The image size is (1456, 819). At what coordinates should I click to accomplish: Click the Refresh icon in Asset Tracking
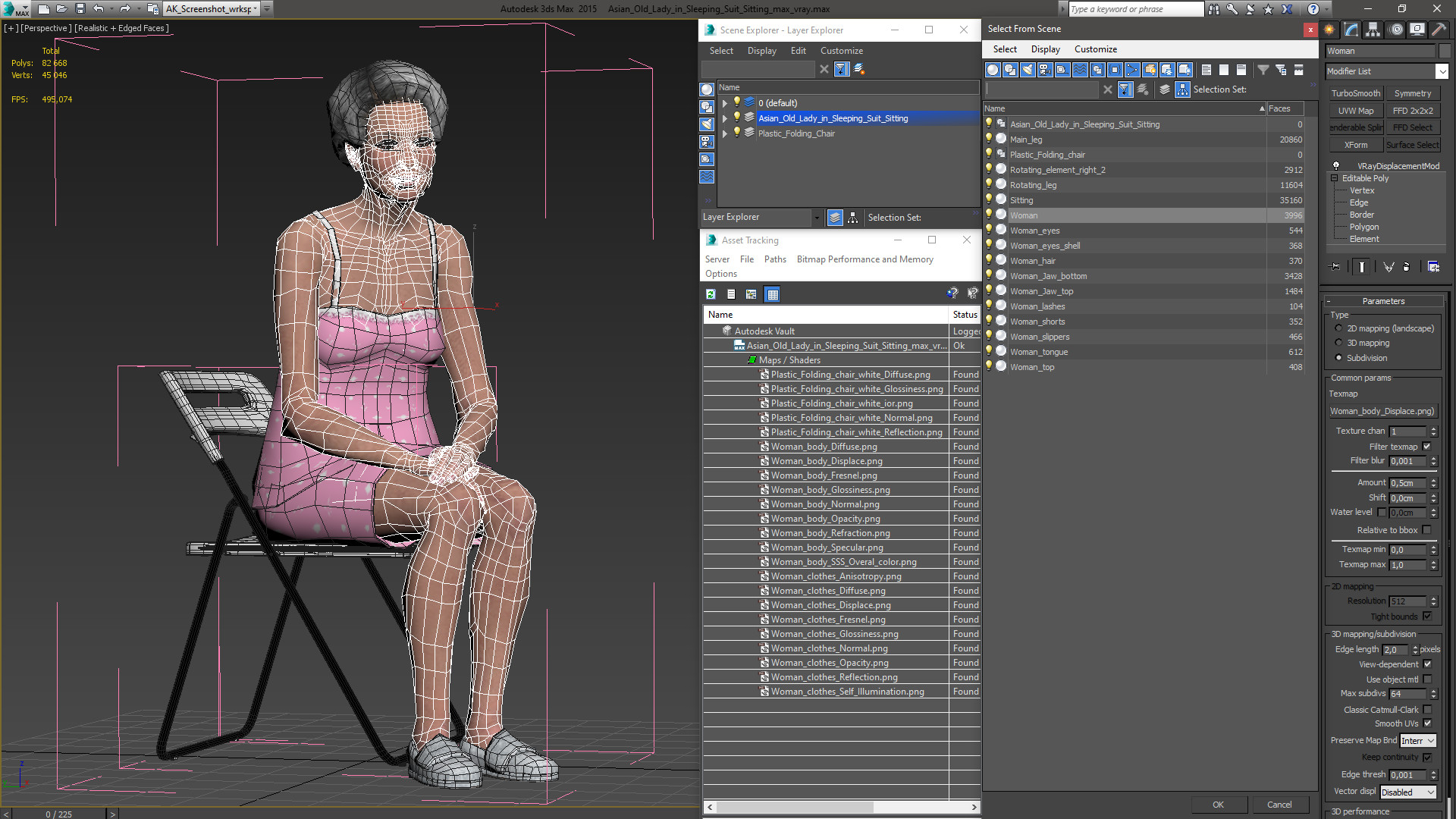711,294
